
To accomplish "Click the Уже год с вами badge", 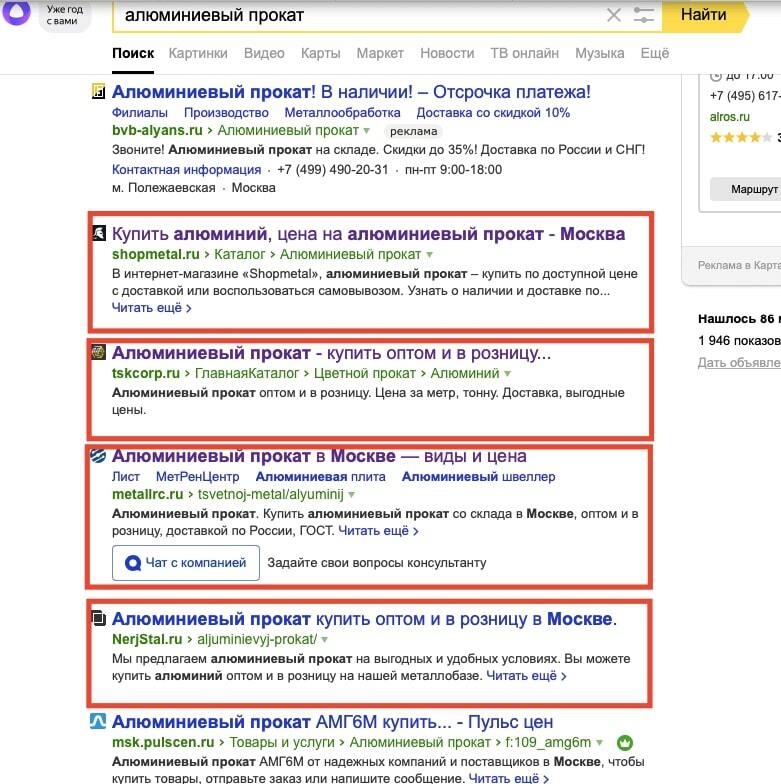I will click(x=64, y=15).
